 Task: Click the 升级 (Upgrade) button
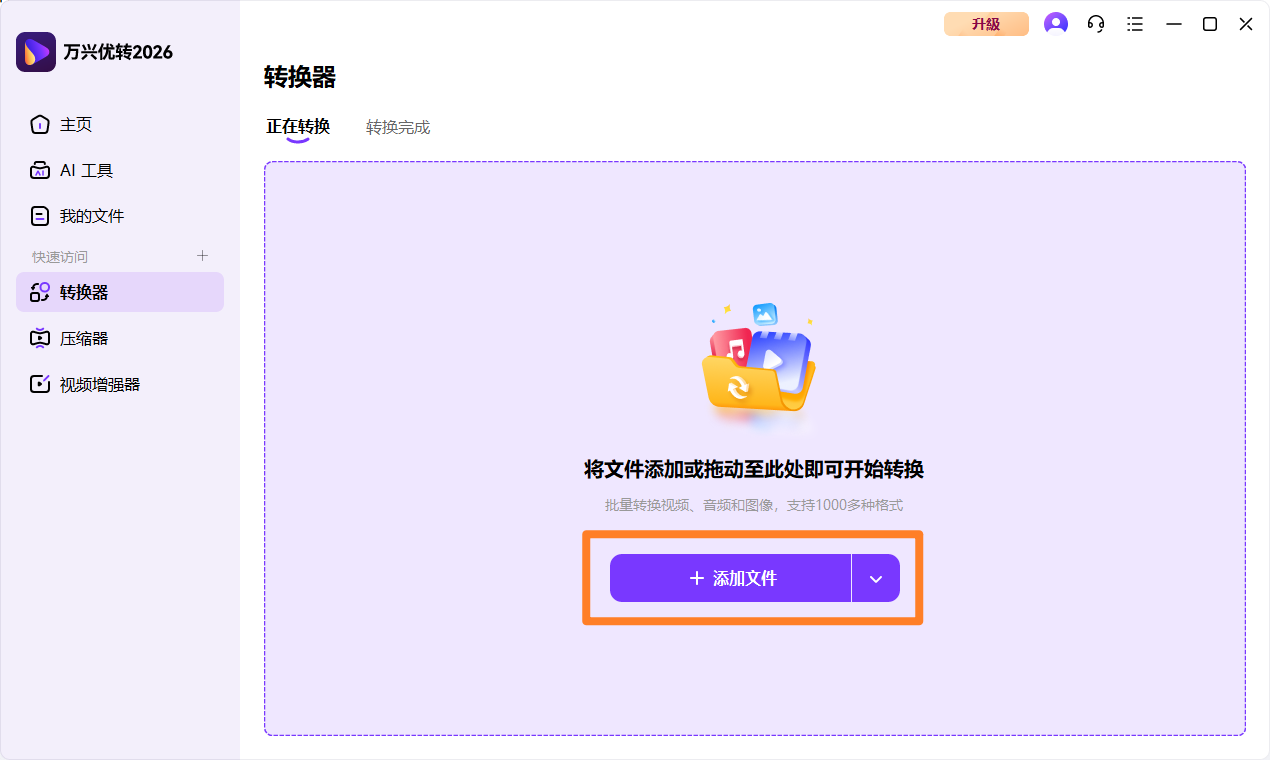click(985, 23)
